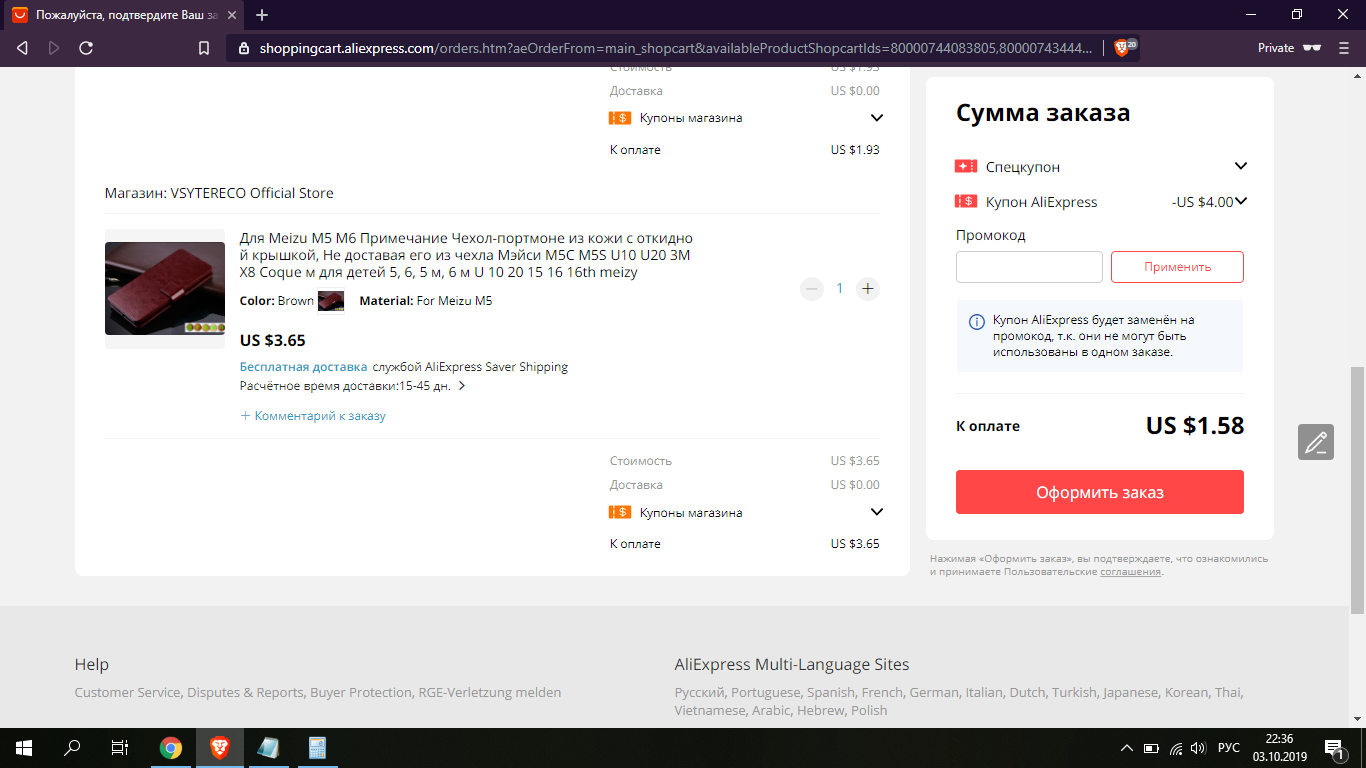This screenshot has width=1366, height=768.
Task: Open the Disputes & Reports footer link
Action: pyautogui.click(x=246, y=692)
